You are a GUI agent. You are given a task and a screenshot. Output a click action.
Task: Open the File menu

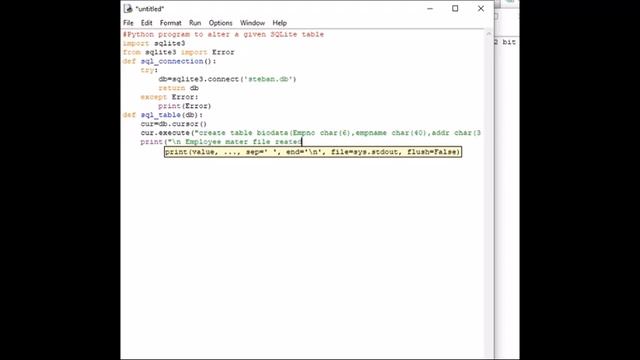tap(128, 23)
